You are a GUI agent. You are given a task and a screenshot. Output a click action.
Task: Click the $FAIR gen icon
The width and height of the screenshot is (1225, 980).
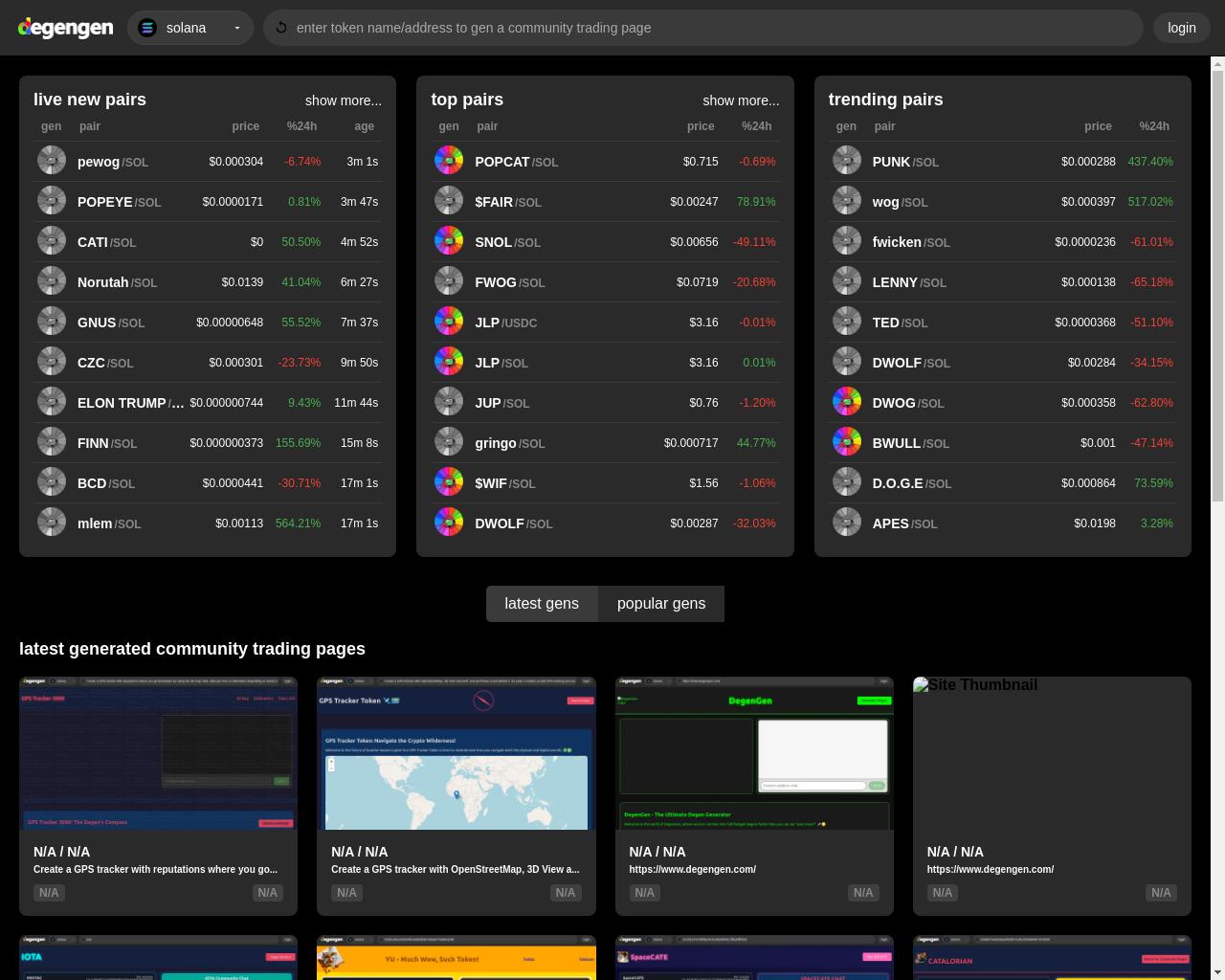pos(449,200)
